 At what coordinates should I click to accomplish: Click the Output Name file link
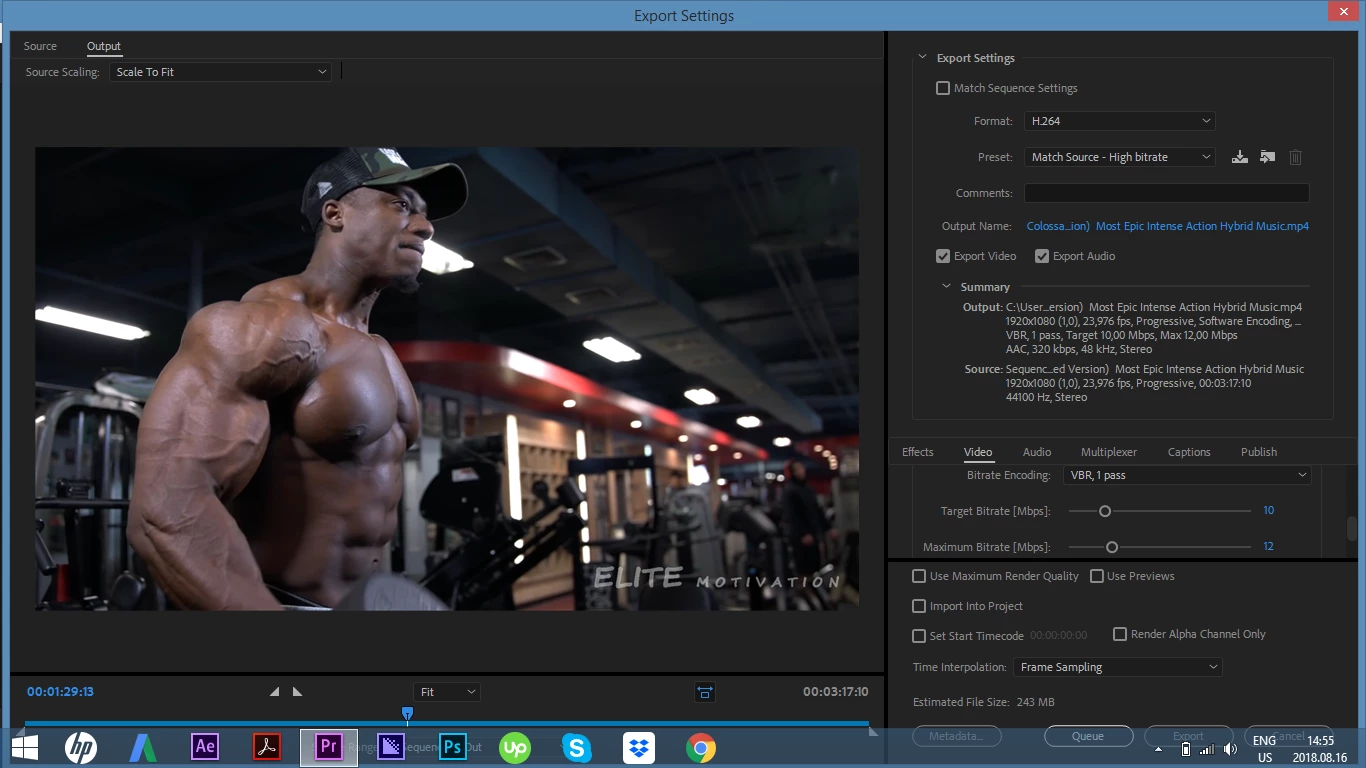tap(1168, 226)
